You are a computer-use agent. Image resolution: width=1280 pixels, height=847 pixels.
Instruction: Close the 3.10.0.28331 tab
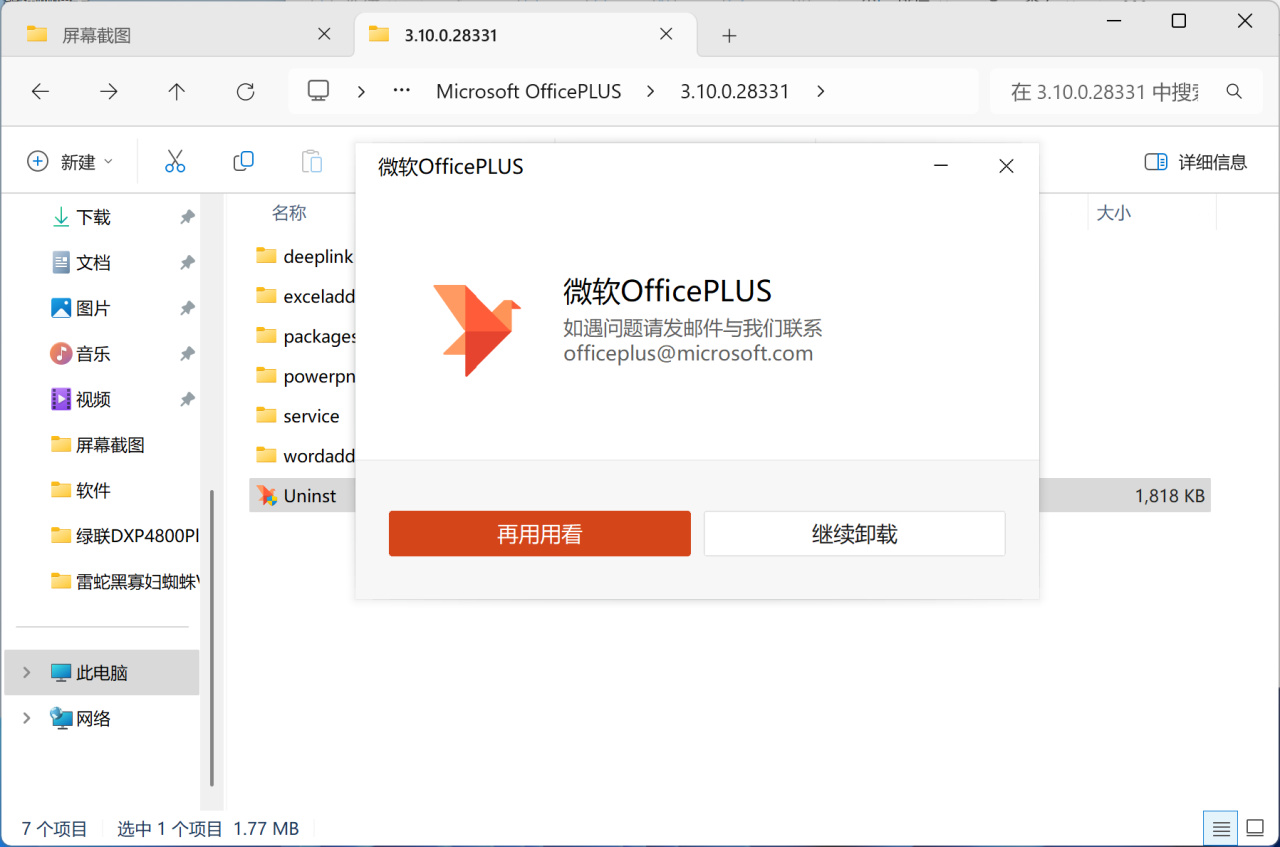tap(666, 34)
